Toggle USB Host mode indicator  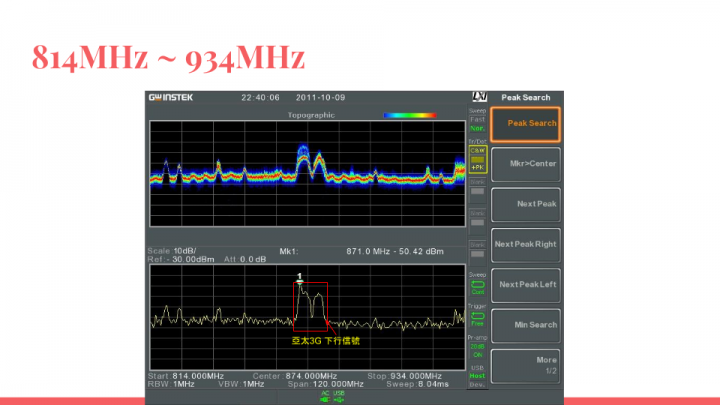(477, 376)
